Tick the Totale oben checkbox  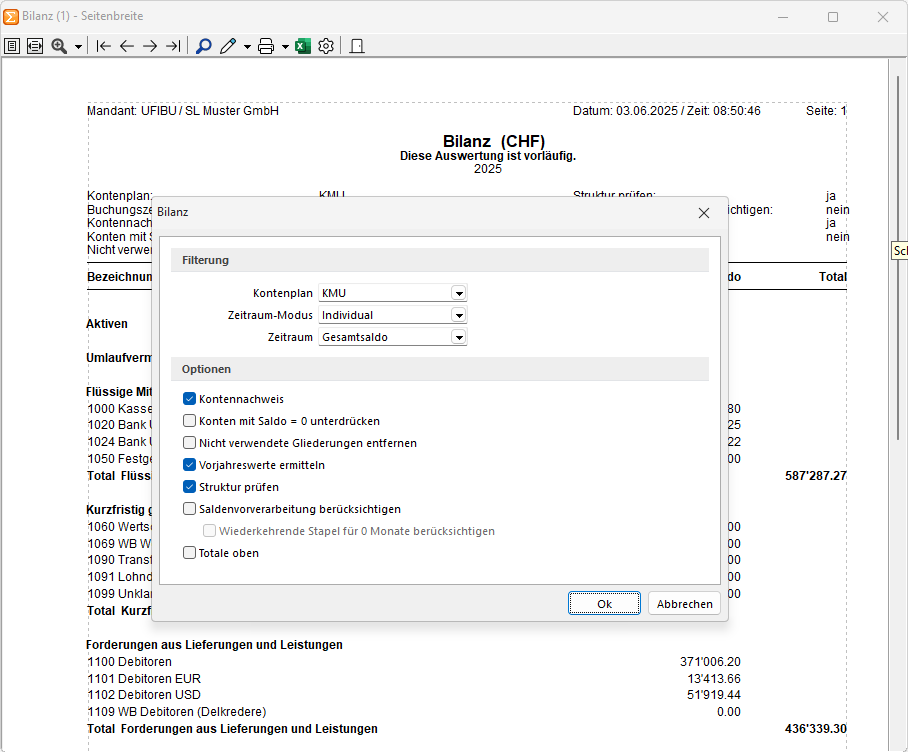point(189,553)
